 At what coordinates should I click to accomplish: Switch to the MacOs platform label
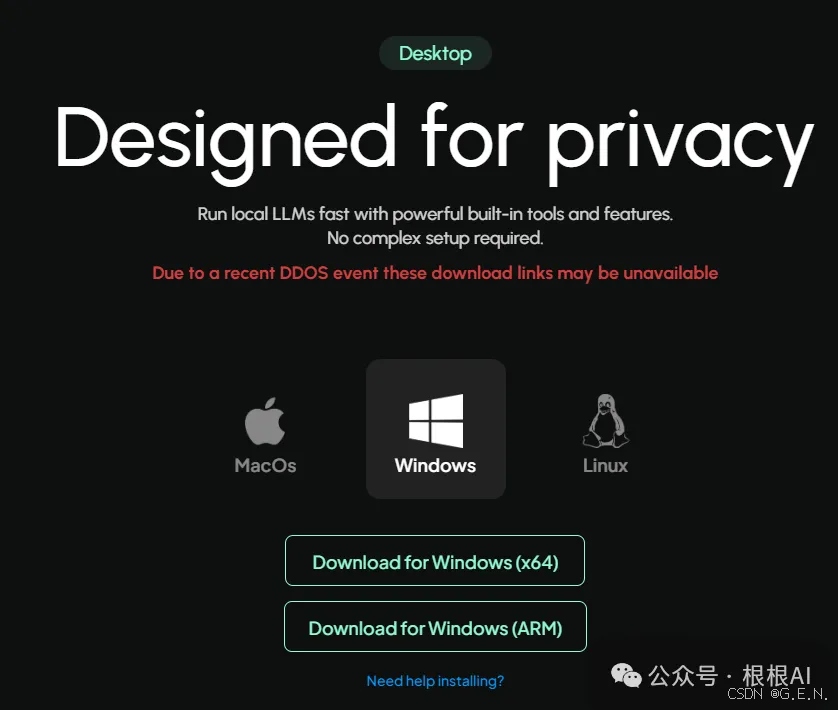[265, 466]
